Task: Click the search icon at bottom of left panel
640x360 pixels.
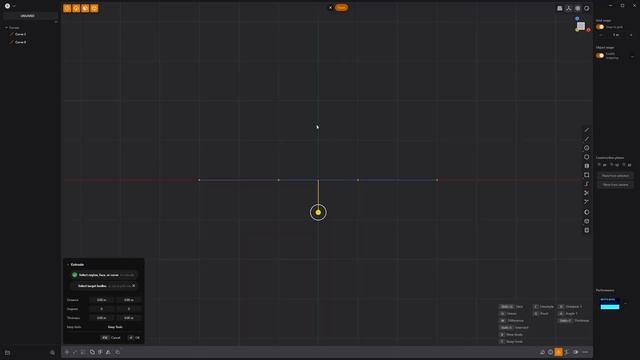Action: (x=52, y=352)
